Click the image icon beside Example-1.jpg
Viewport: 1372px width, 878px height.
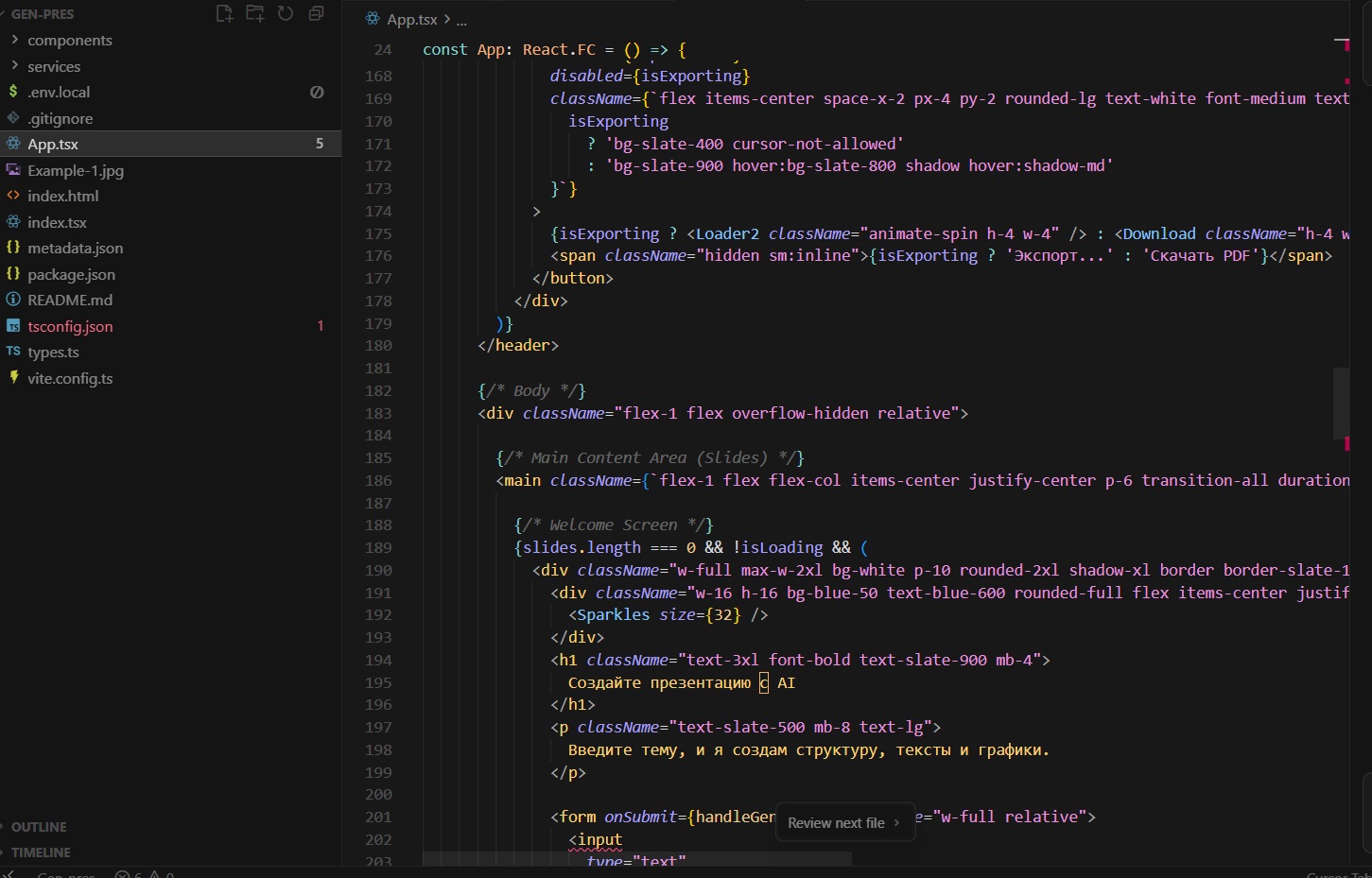tap(13, 170)
